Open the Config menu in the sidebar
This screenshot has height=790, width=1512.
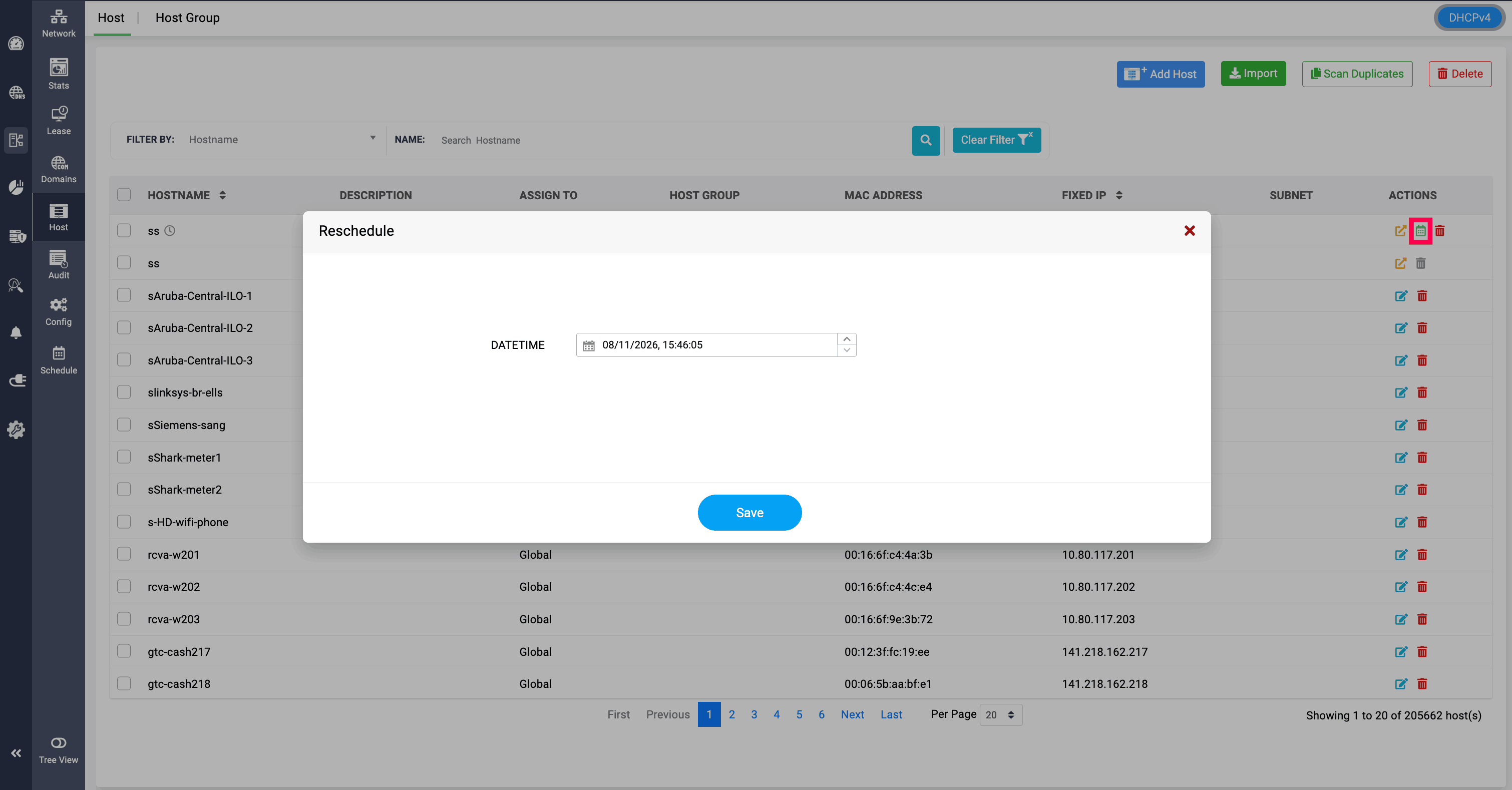click(59, 312)
